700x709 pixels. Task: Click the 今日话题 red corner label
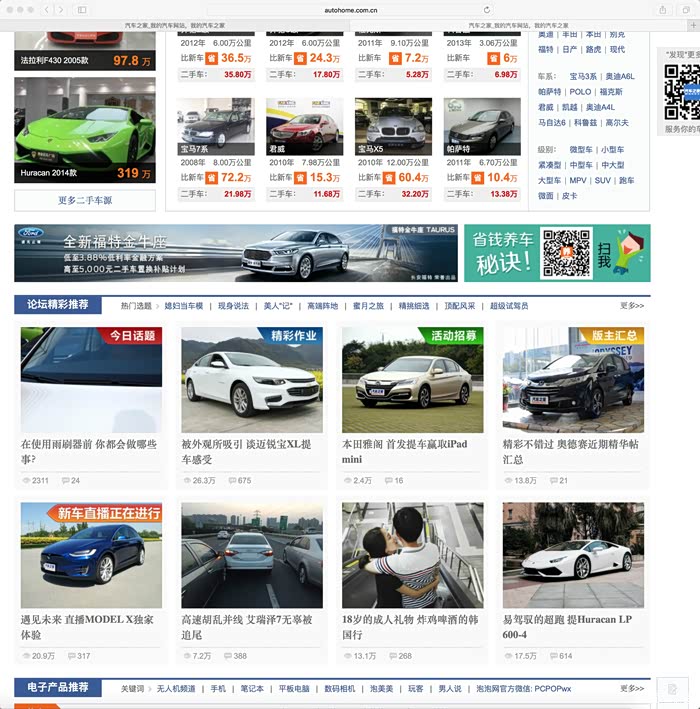pyautogui.click(x=132, y=336)
